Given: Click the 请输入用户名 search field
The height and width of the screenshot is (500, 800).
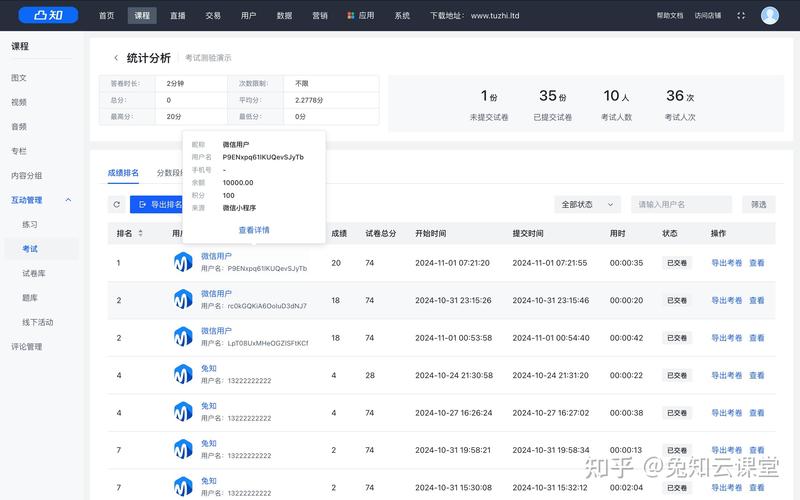Looking at the screenshot, I should point(682,204).
